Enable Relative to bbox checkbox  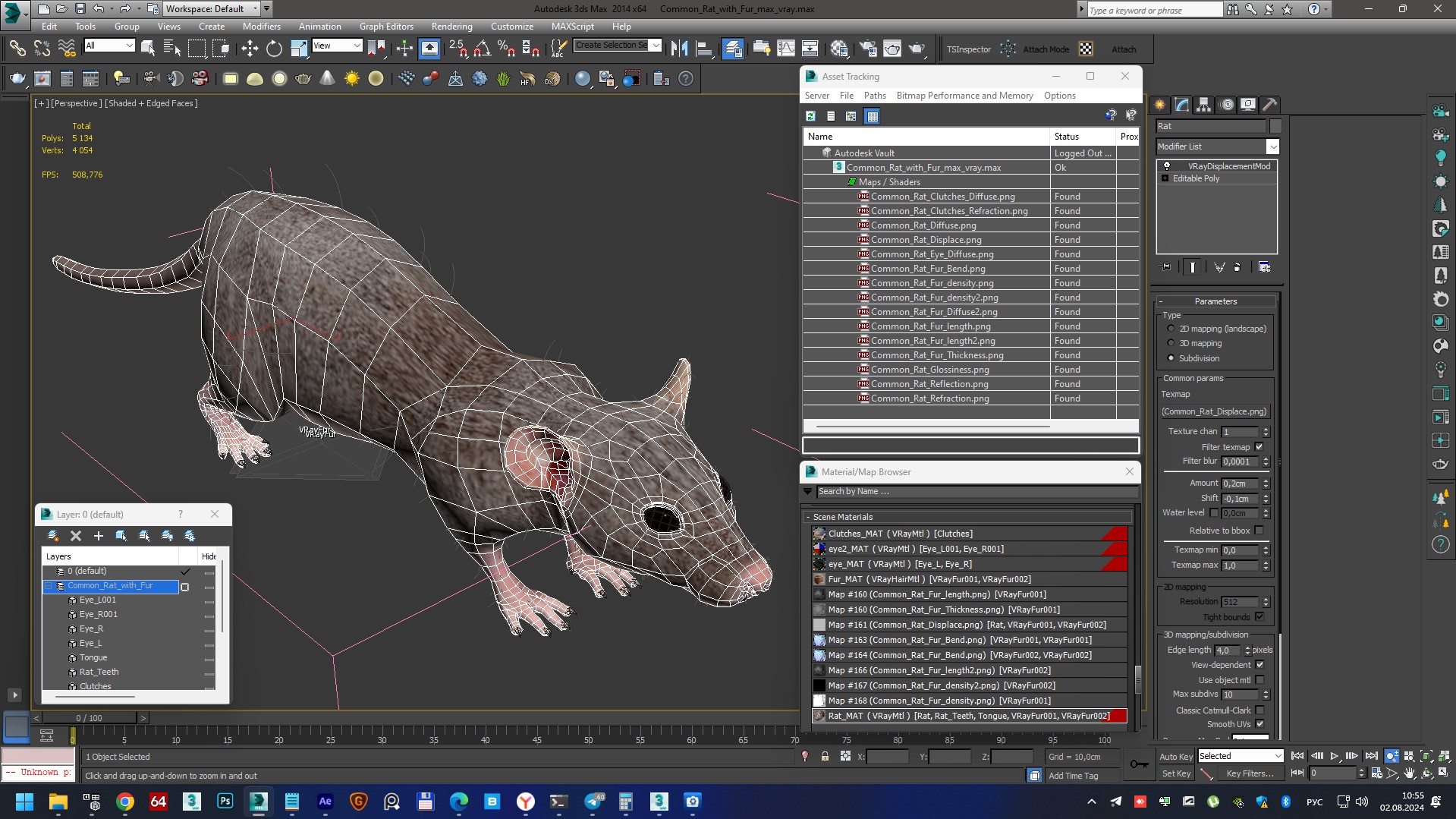(x=1259, y=531)
